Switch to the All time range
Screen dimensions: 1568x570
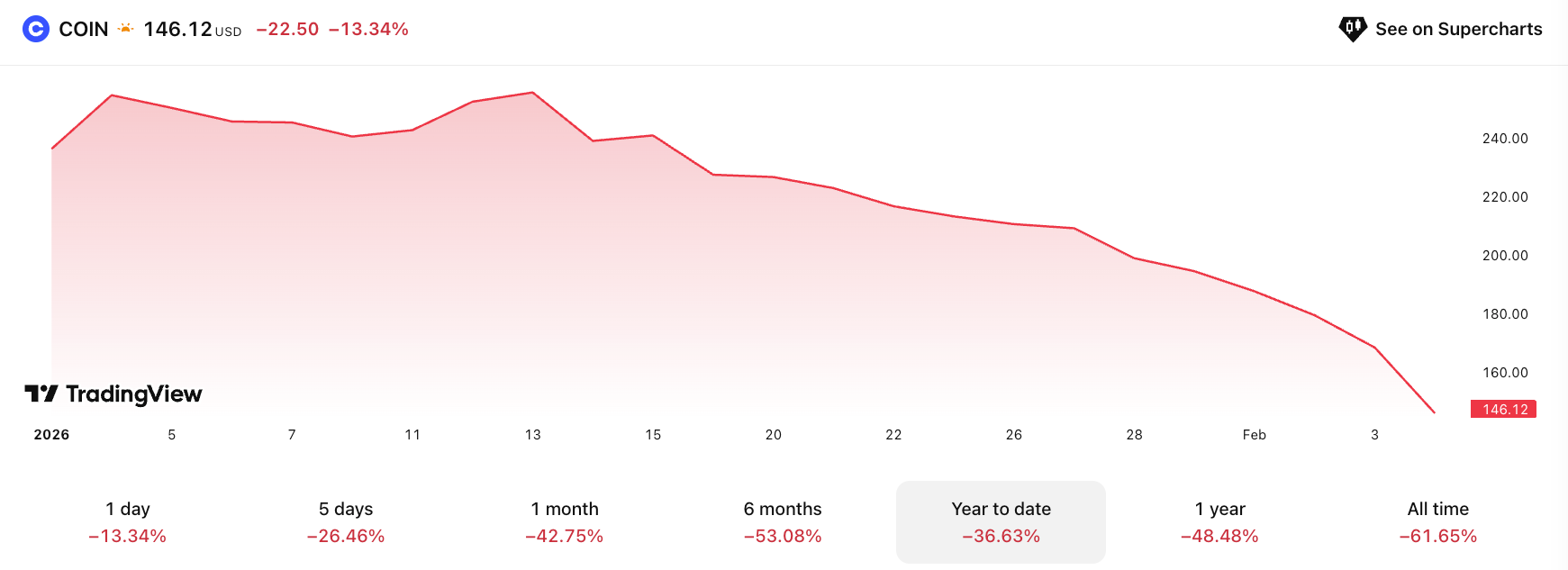pos(1437,522)
